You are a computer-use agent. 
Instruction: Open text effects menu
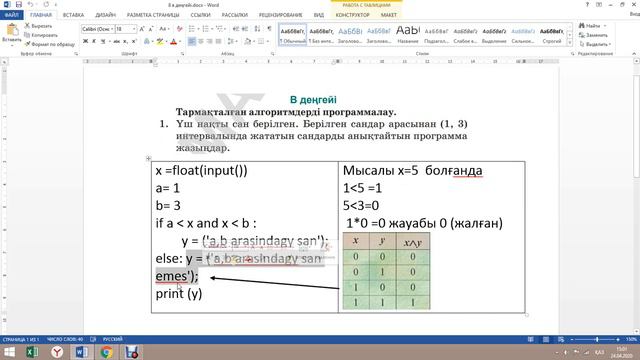(147, 41)
